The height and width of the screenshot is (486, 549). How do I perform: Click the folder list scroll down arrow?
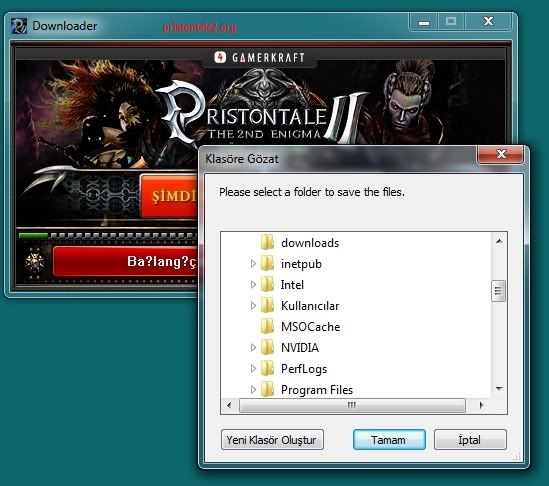pos(499,389)
